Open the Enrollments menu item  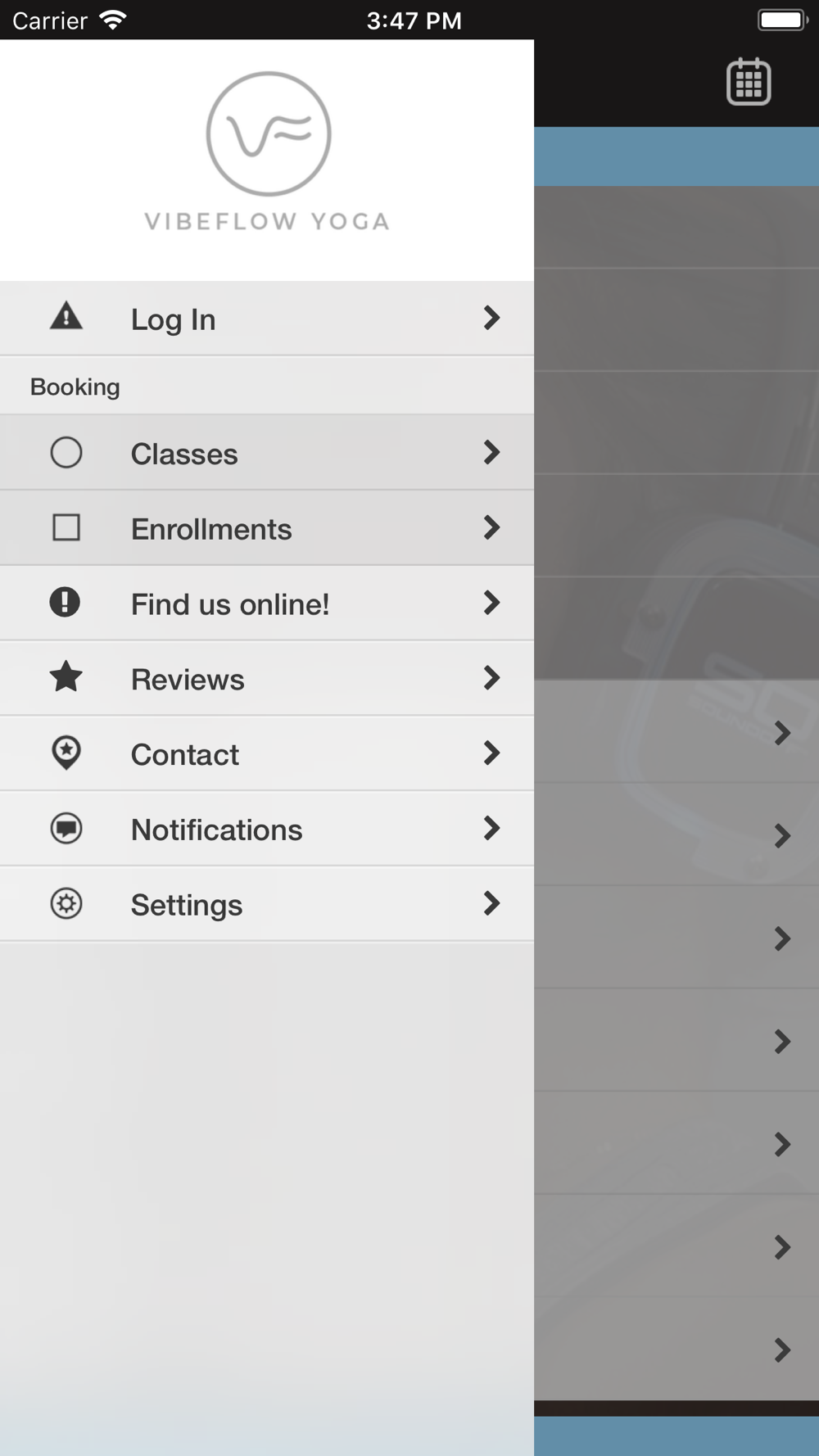coord(267,528)
